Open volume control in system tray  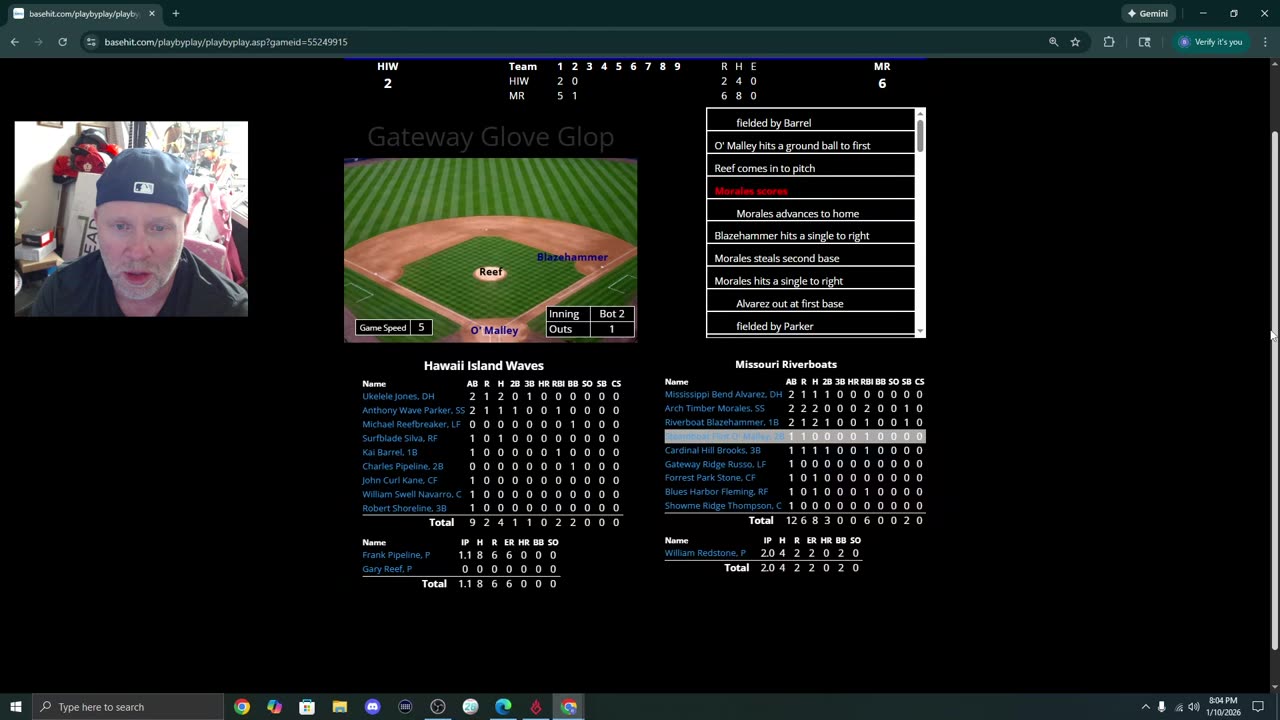point(1193,707)
